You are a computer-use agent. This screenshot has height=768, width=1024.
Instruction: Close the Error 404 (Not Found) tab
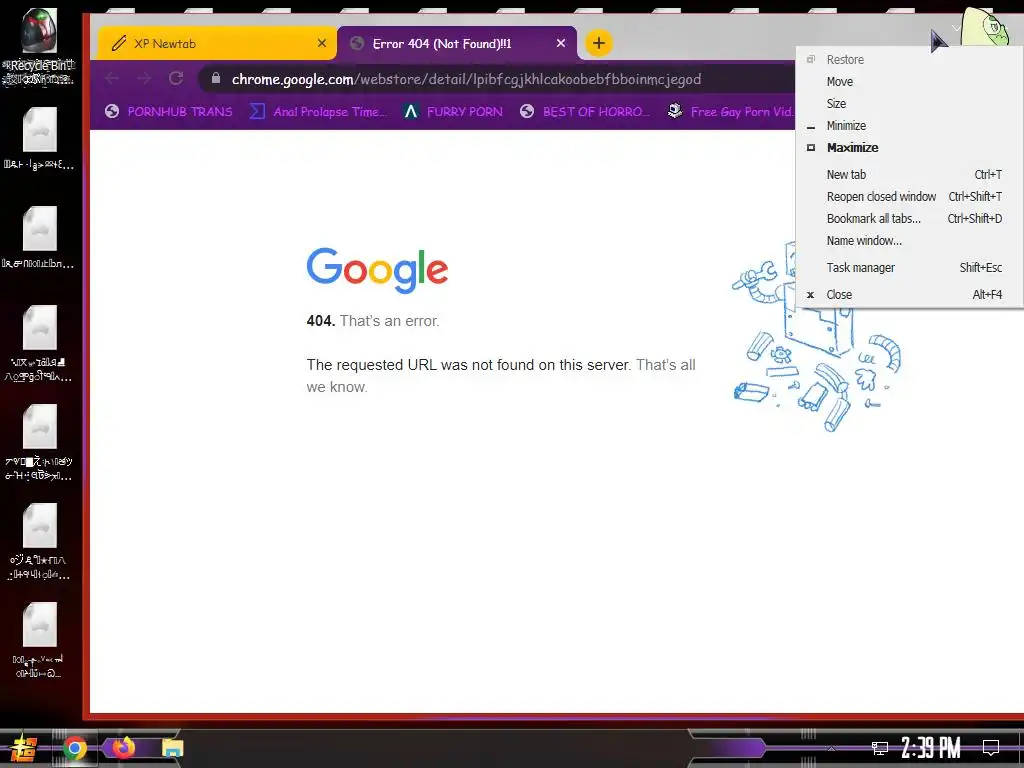[x=561, y=43]
